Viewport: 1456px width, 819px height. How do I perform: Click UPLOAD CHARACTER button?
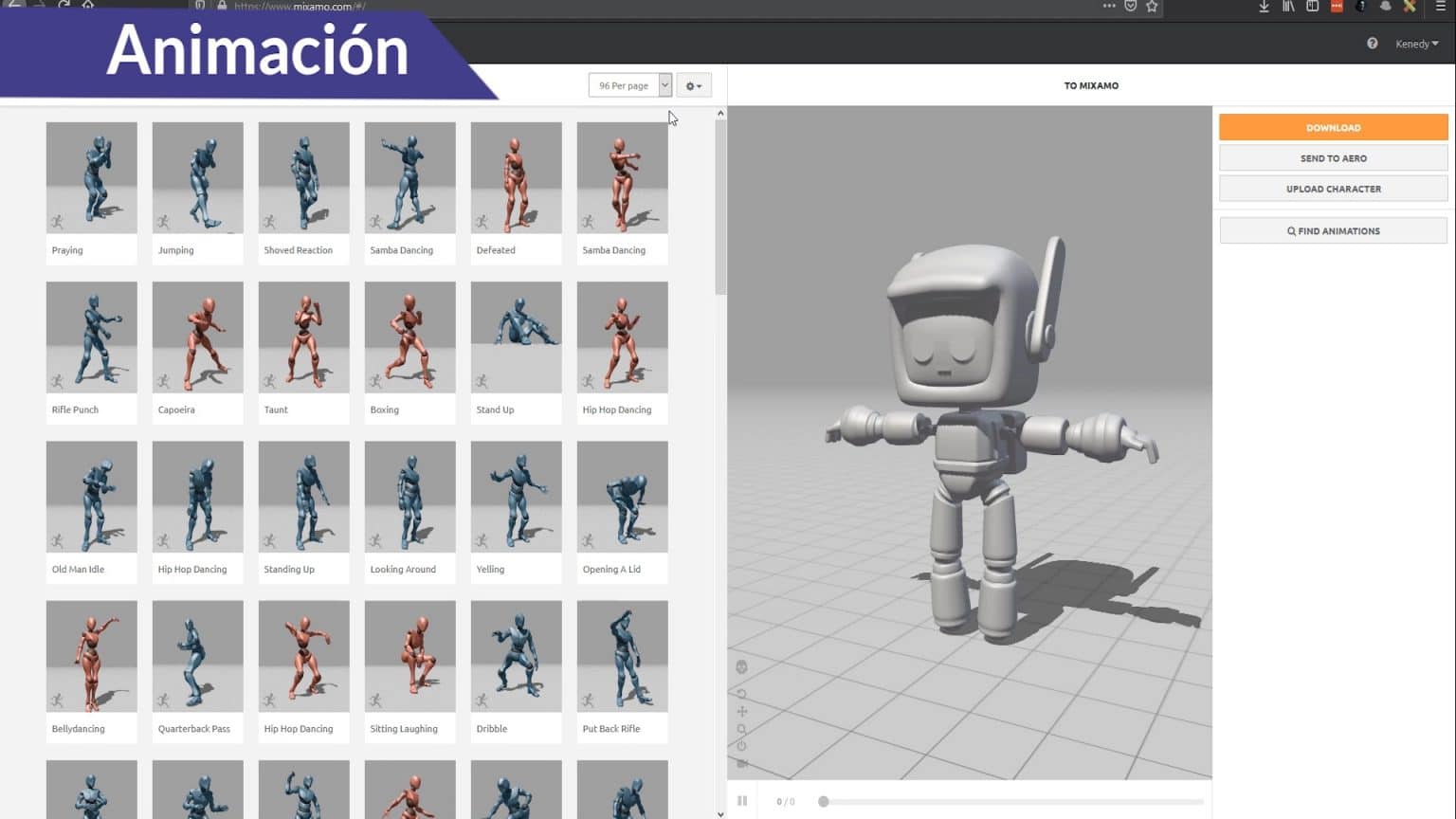tap(1333, 189)
